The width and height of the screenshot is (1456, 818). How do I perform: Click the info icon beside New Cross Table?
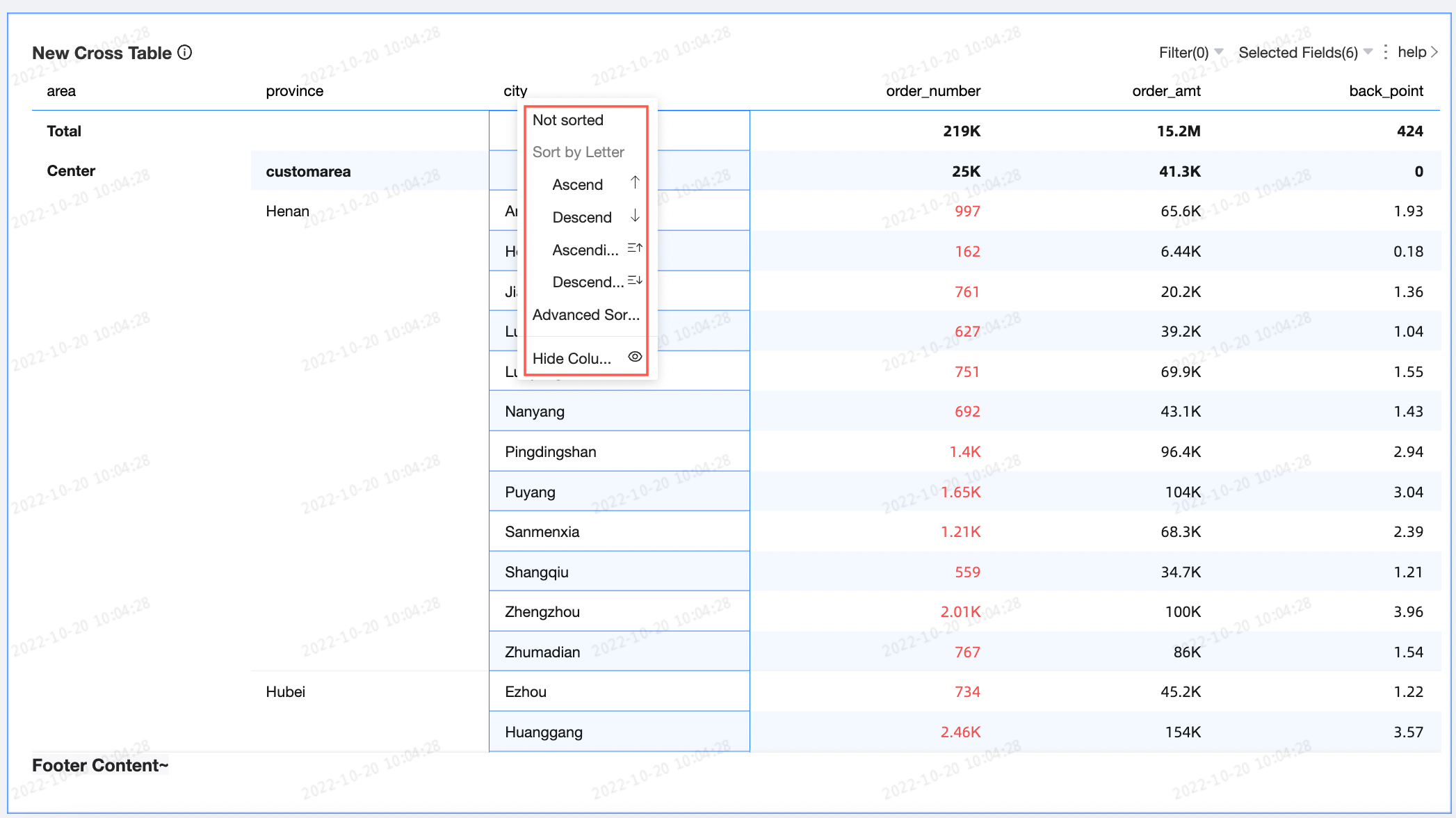(x=185, y=53)
